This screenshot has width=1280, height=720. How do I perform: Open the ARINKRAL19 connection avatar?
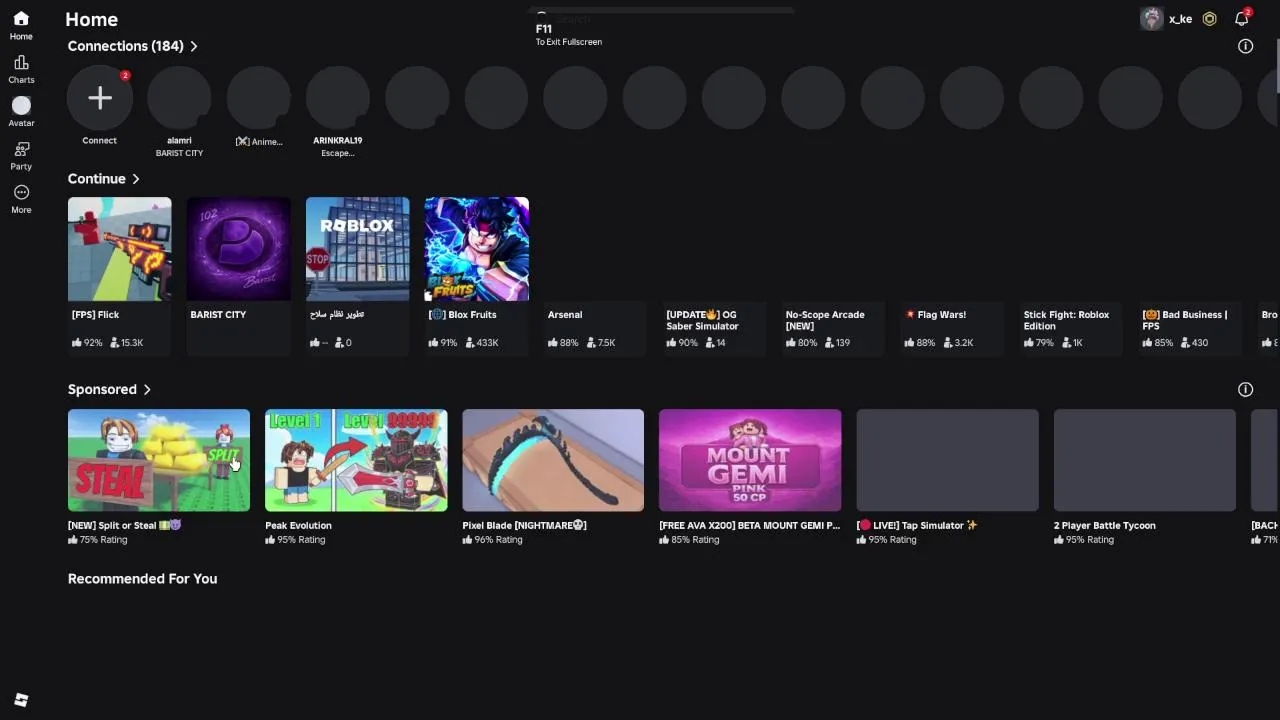point(338,98)
